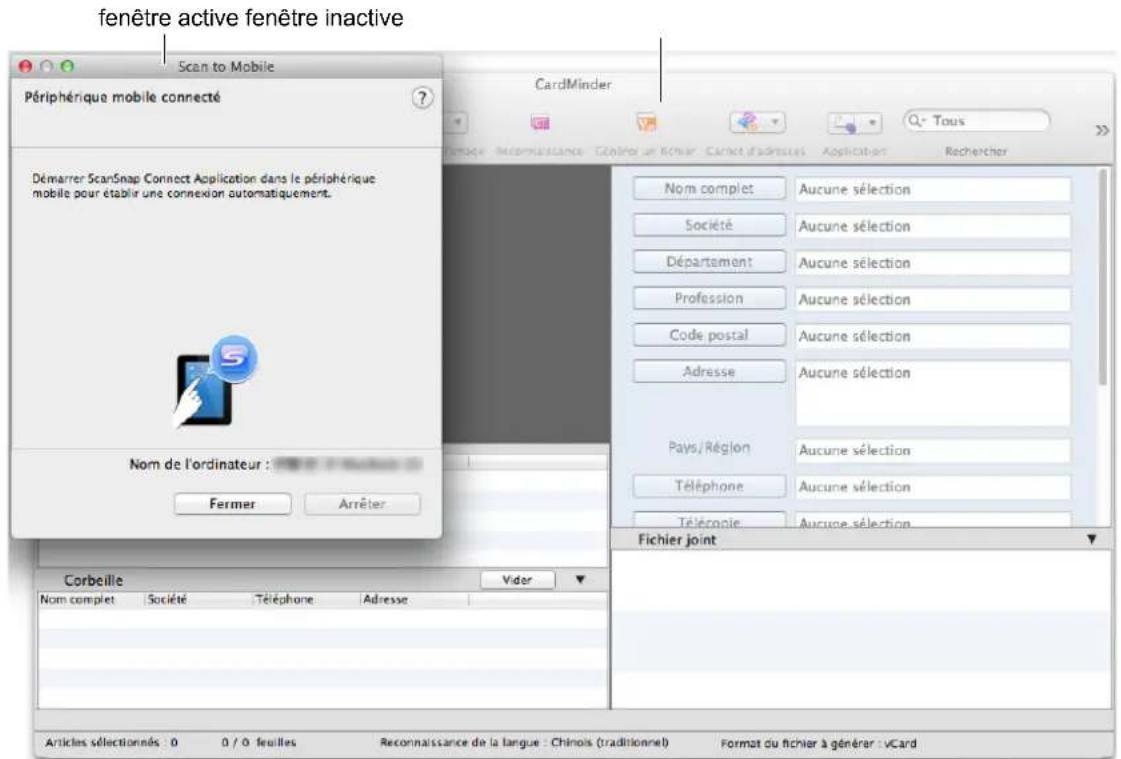This screenshot has height=759, width=1121.
Task: Click the Nom complet field button
Action: coord(708,189)
